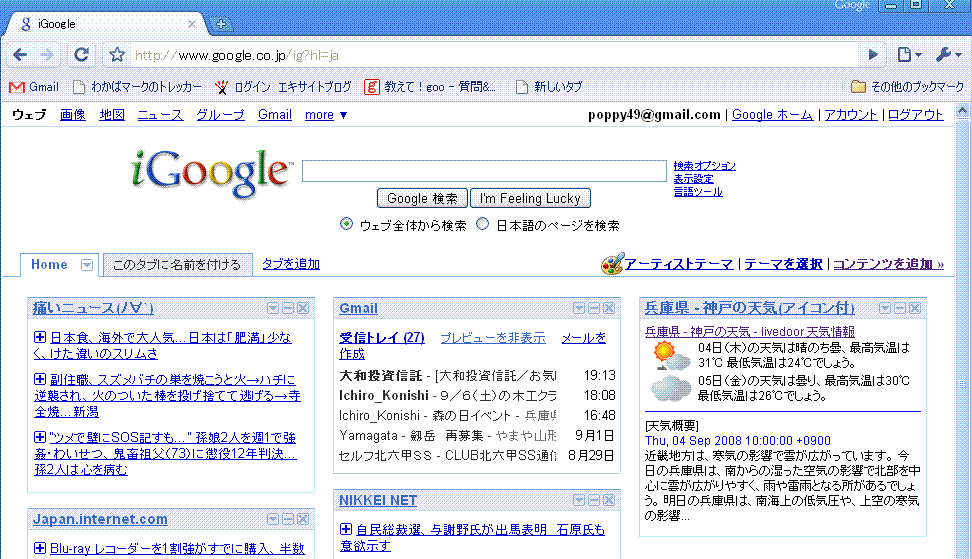Open 地図 in top navigation
972x559 pixels.
[x=112, y=115]
